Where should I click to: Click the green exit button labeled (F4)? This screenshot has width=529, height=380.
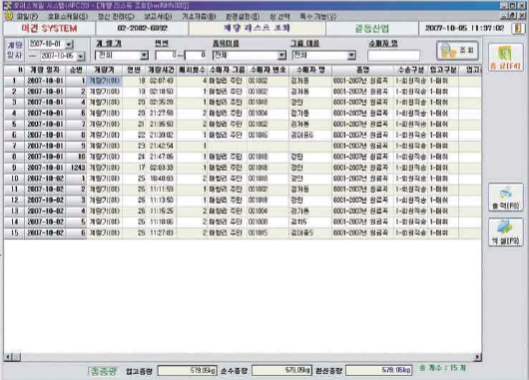505,58
